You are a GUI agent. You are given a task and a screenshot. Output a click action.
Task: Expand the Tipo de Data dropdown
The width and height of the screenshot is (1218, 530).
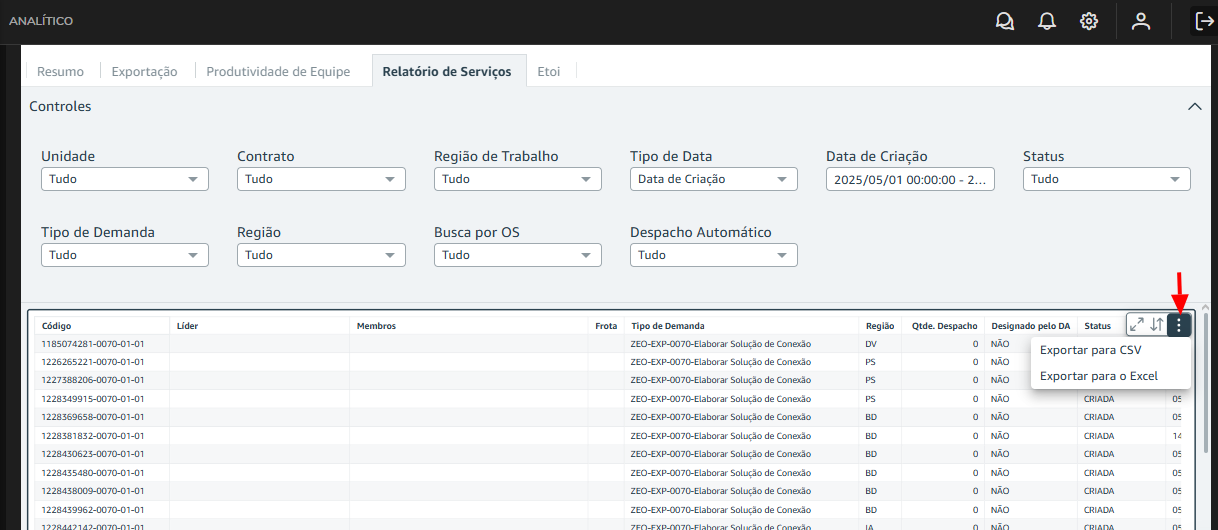point(713,179)
